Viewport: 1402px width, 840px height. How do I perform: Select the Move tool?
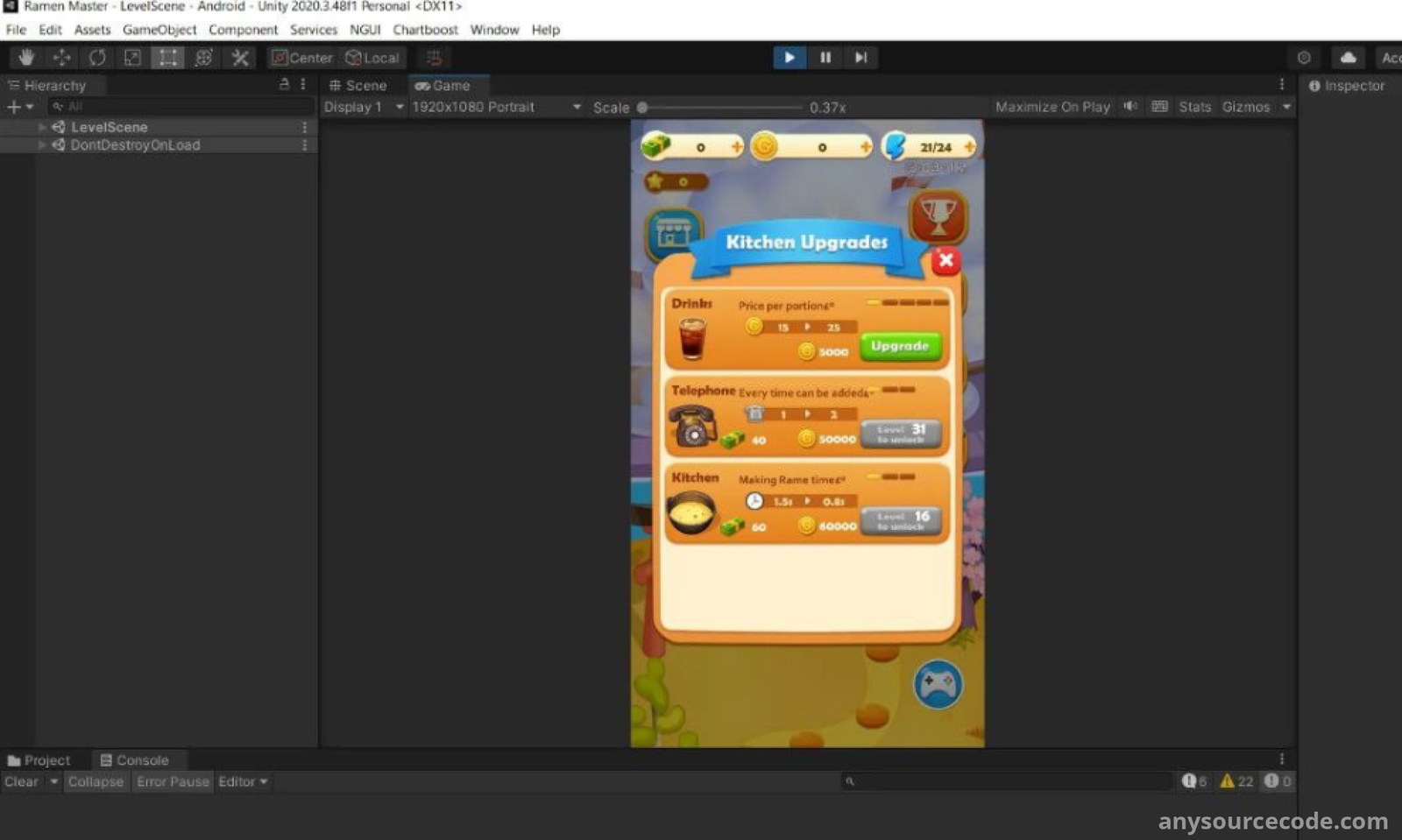[x=61, y=58]
